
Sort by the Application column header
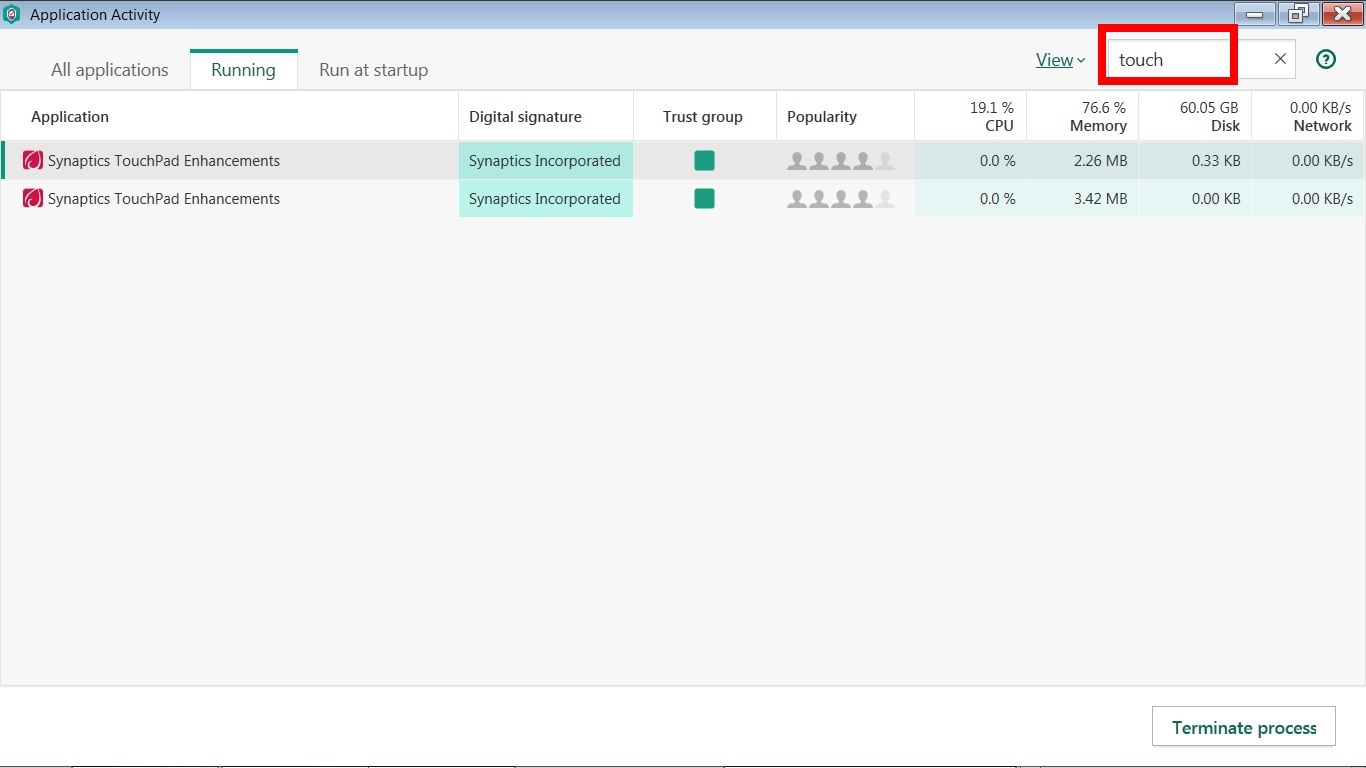[230, 116]
